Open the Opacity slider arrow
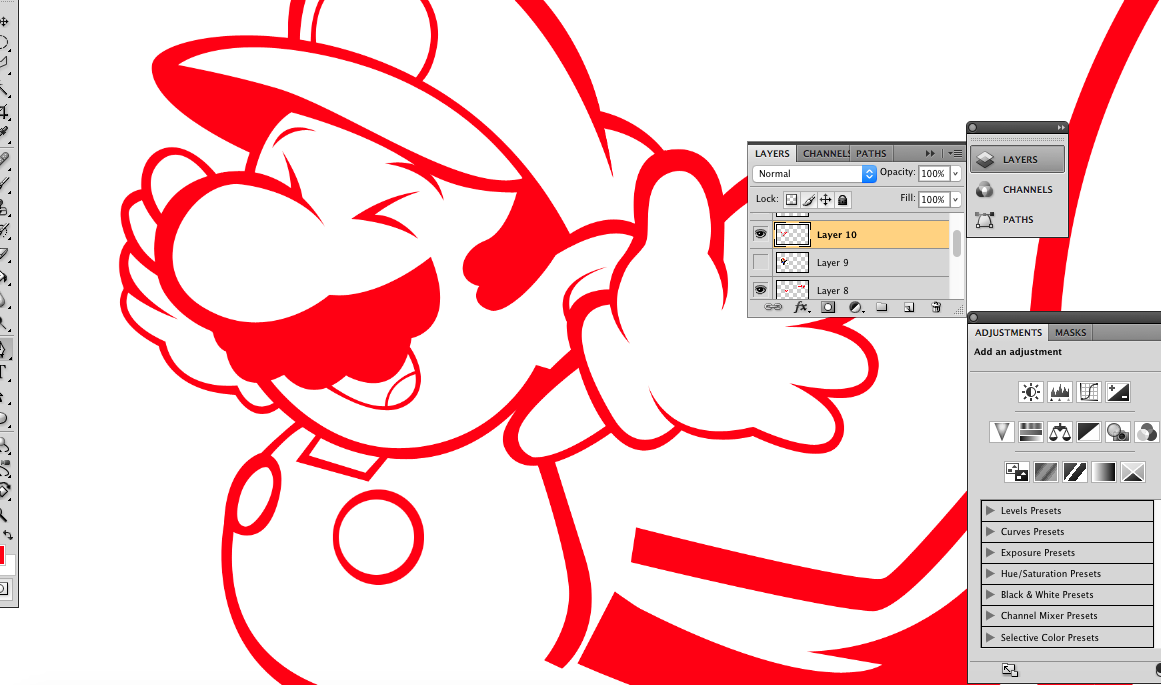The height and width of the screenshot is (685, 1161). click(x=956, y=173)
